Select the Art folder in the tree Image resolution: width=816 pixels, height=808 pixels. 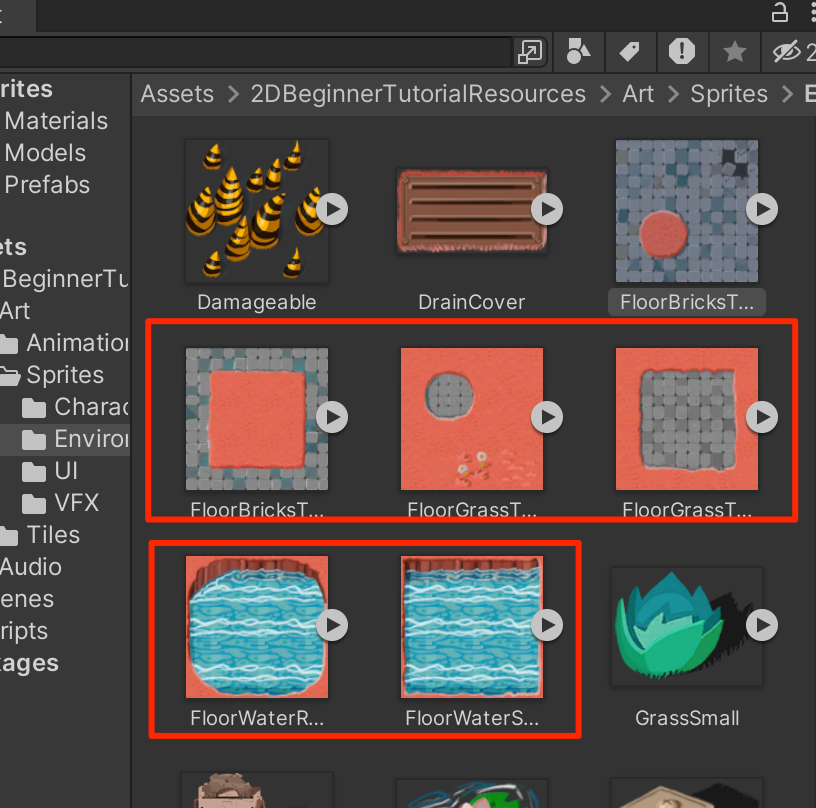click(x=15, y=311)
